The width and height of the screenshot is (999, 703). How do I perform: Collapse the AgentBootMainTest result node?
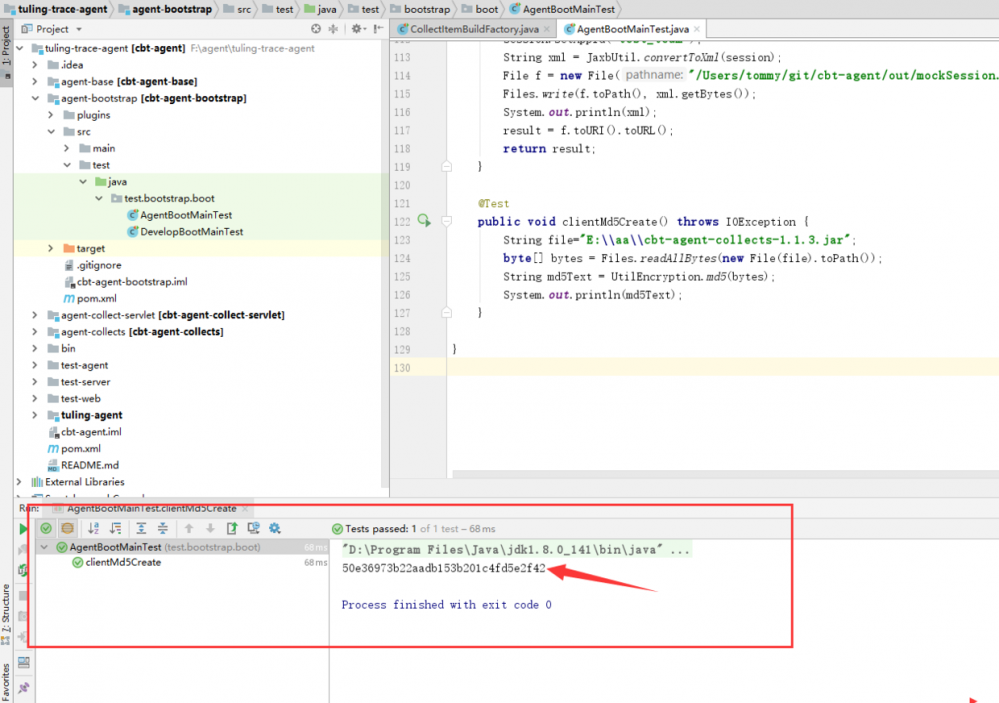click(44, 547)
